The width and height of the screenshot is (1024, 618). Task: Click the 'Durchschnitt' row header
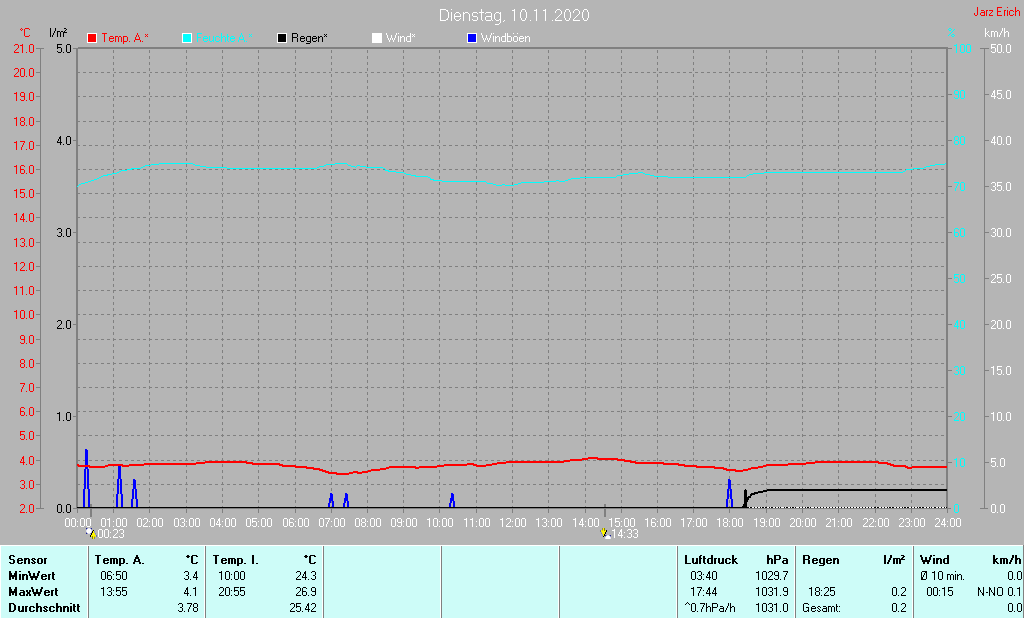point(44,608)
